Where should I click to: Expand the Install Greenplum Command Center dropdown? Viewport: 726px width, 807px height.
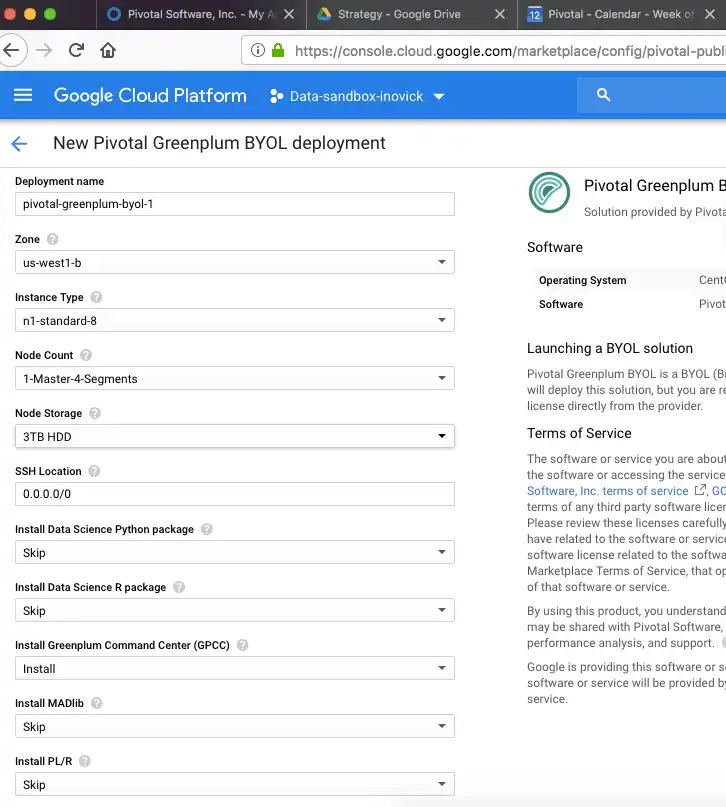(235, 668)
